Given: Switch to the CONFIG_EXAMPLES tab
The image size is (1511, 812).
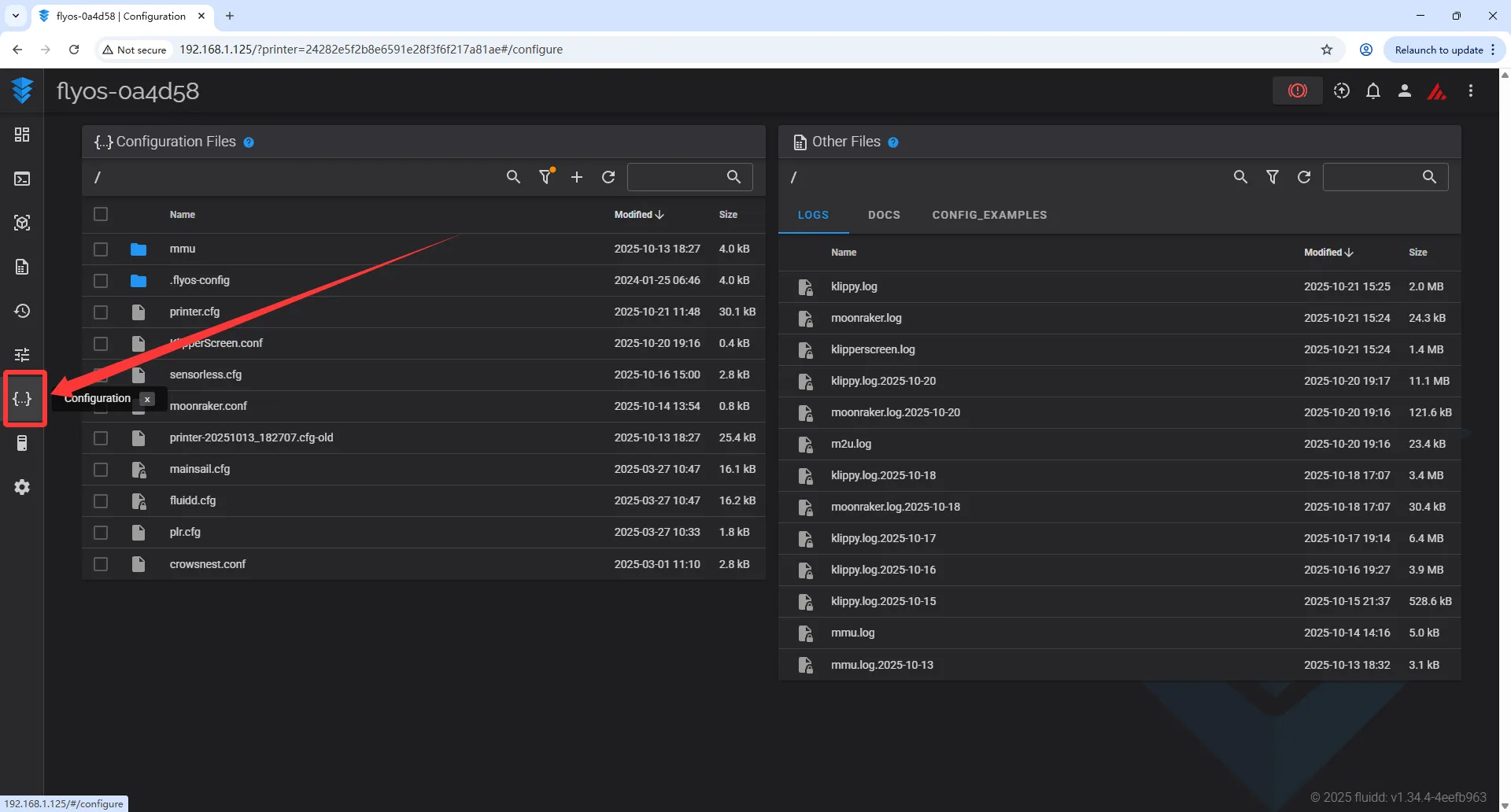Looking at the screenshot, I should (989, 215).
